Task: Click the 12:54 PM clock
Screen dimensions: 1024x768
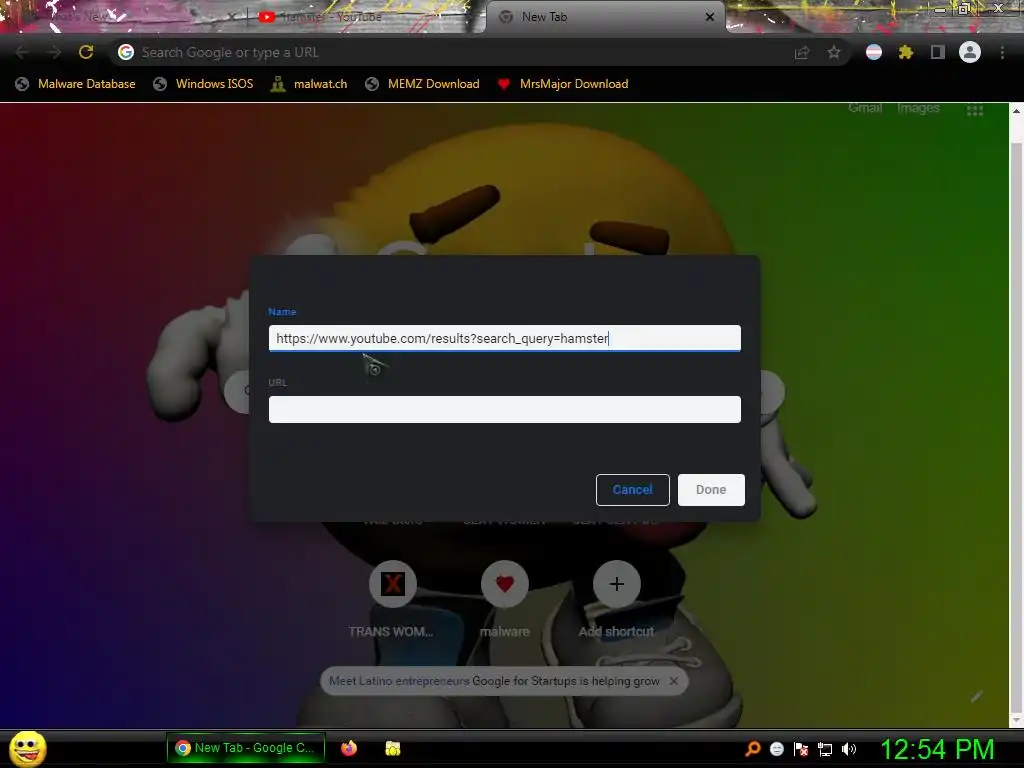Action: click(938, 749)
